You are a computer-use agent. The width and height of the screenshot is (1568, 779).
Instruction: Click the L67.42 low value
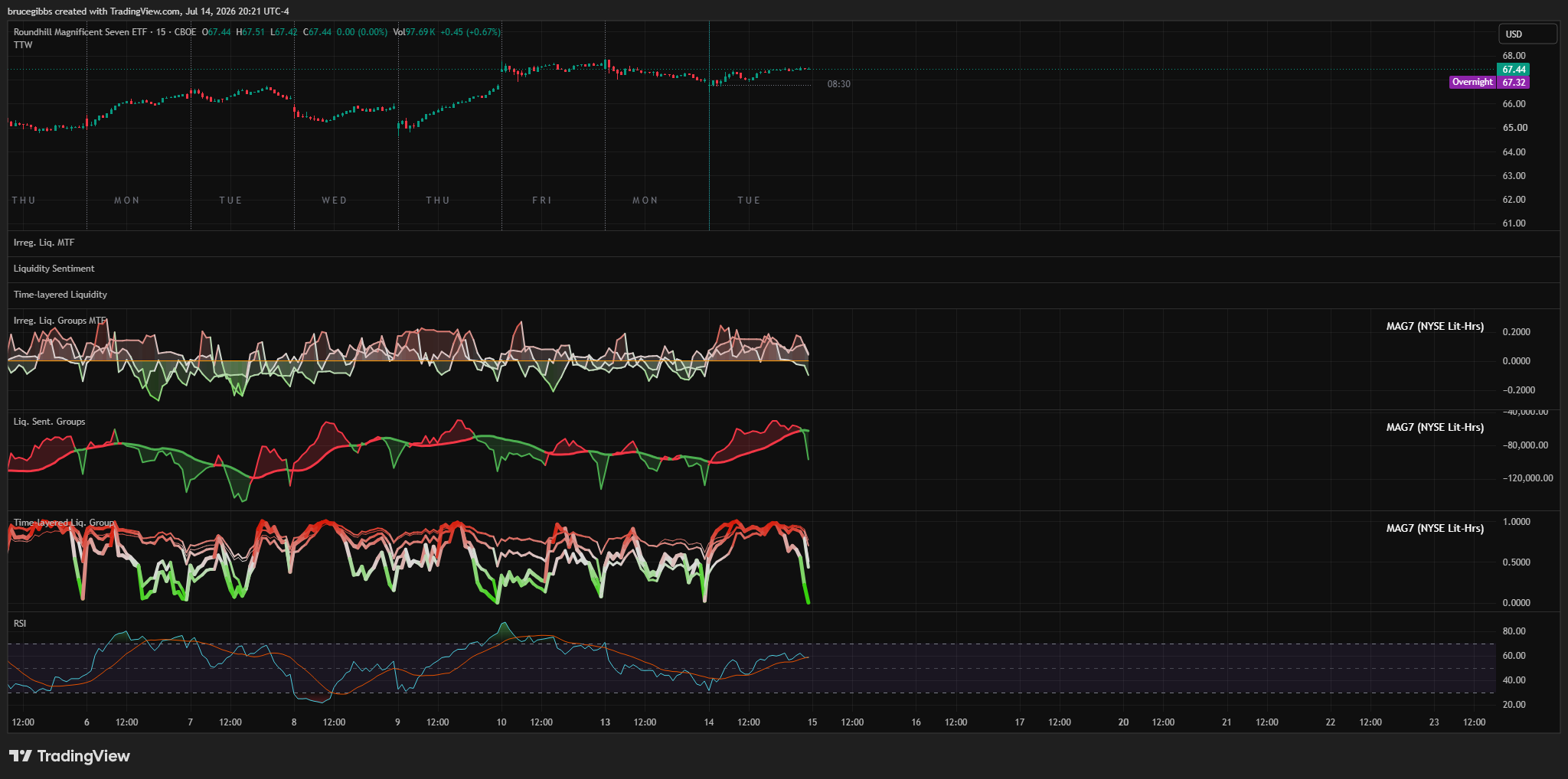coord(284,32)
